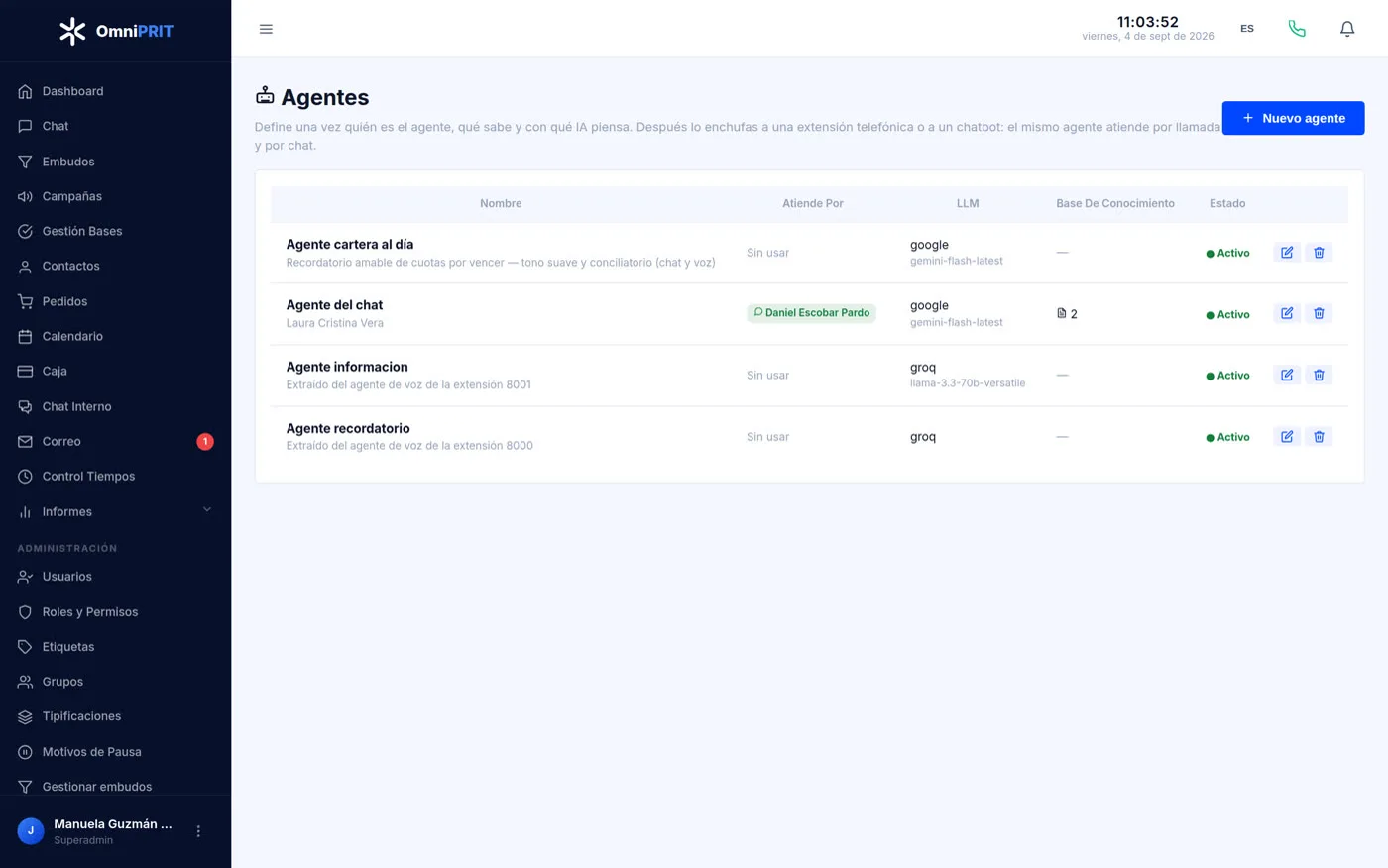
Task: Open edit icon for Agente informacion
Action: point(1287,376)
